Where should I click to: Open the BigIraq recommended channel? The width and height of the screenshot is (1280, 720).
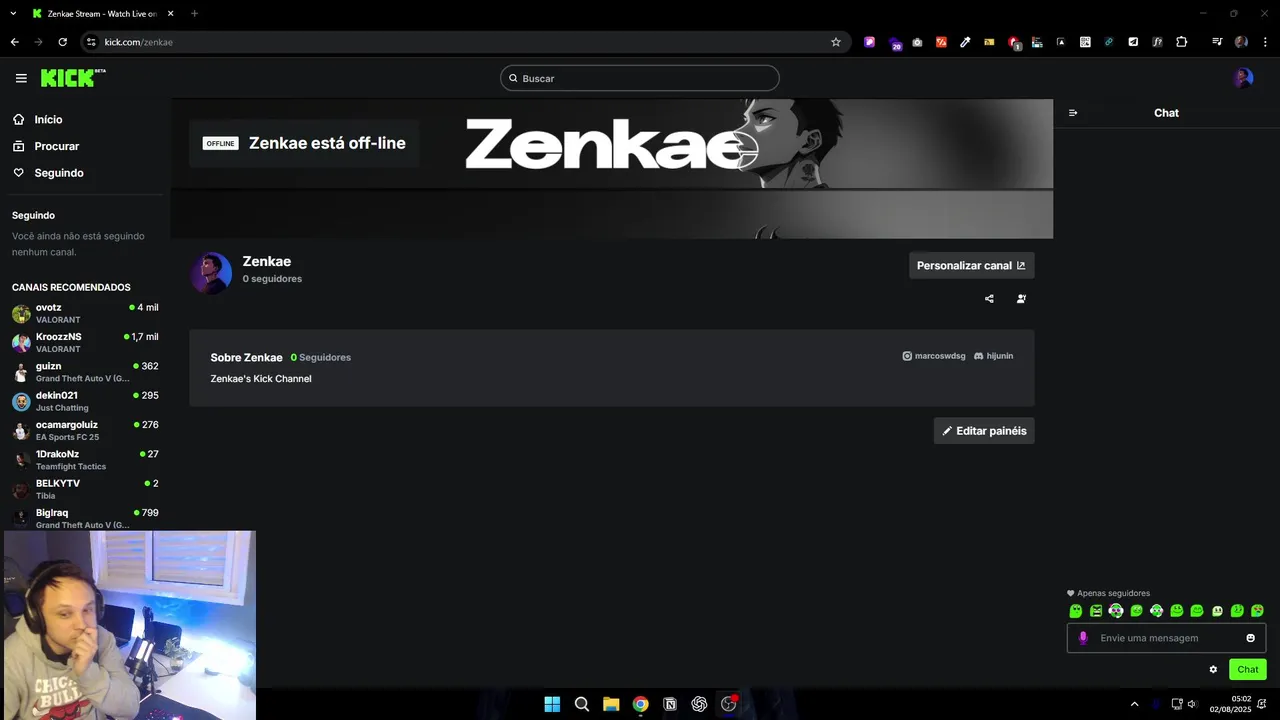(85, 518)
